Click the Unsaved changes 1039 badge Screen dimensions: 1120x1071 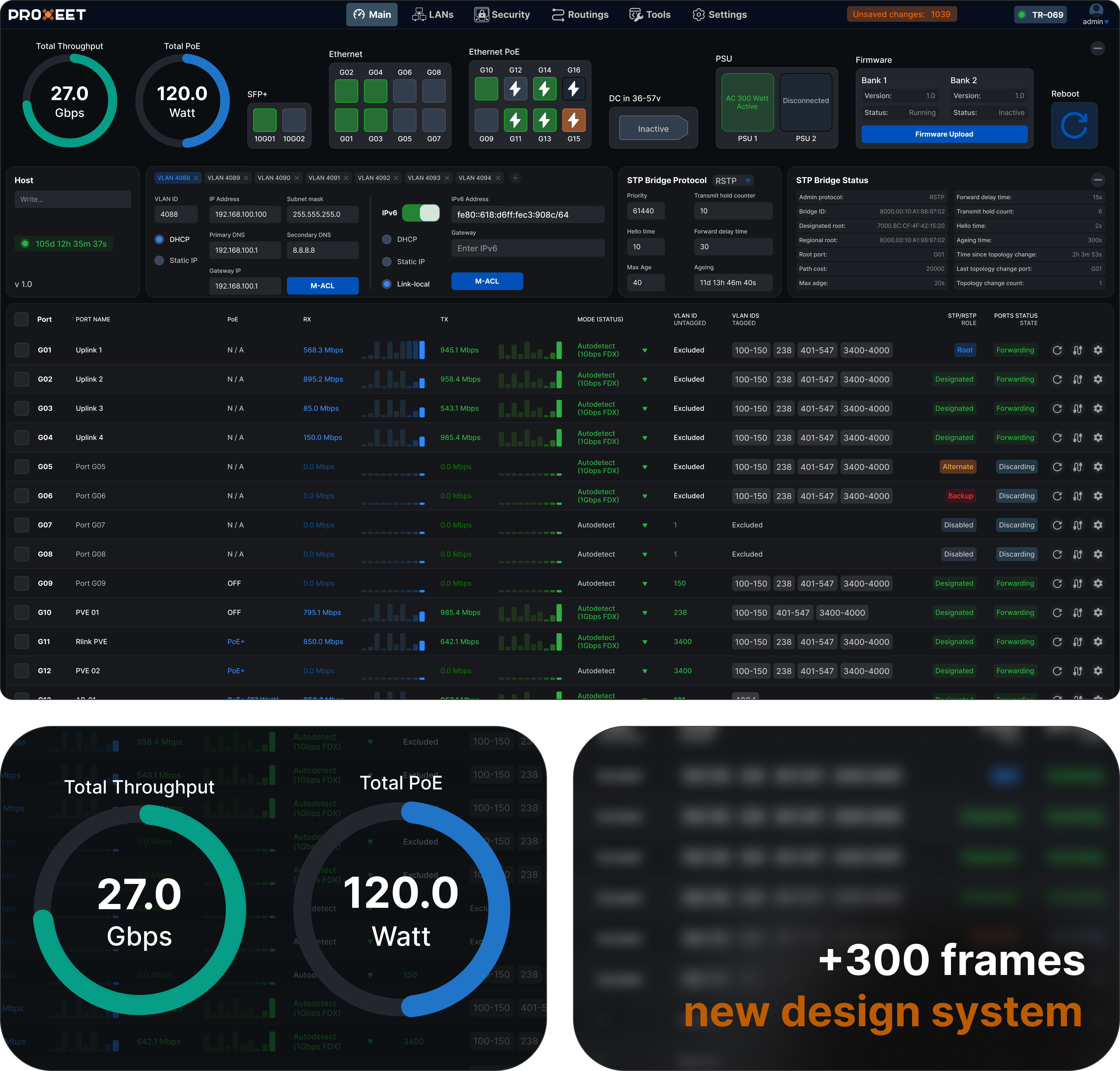point(901,14)
